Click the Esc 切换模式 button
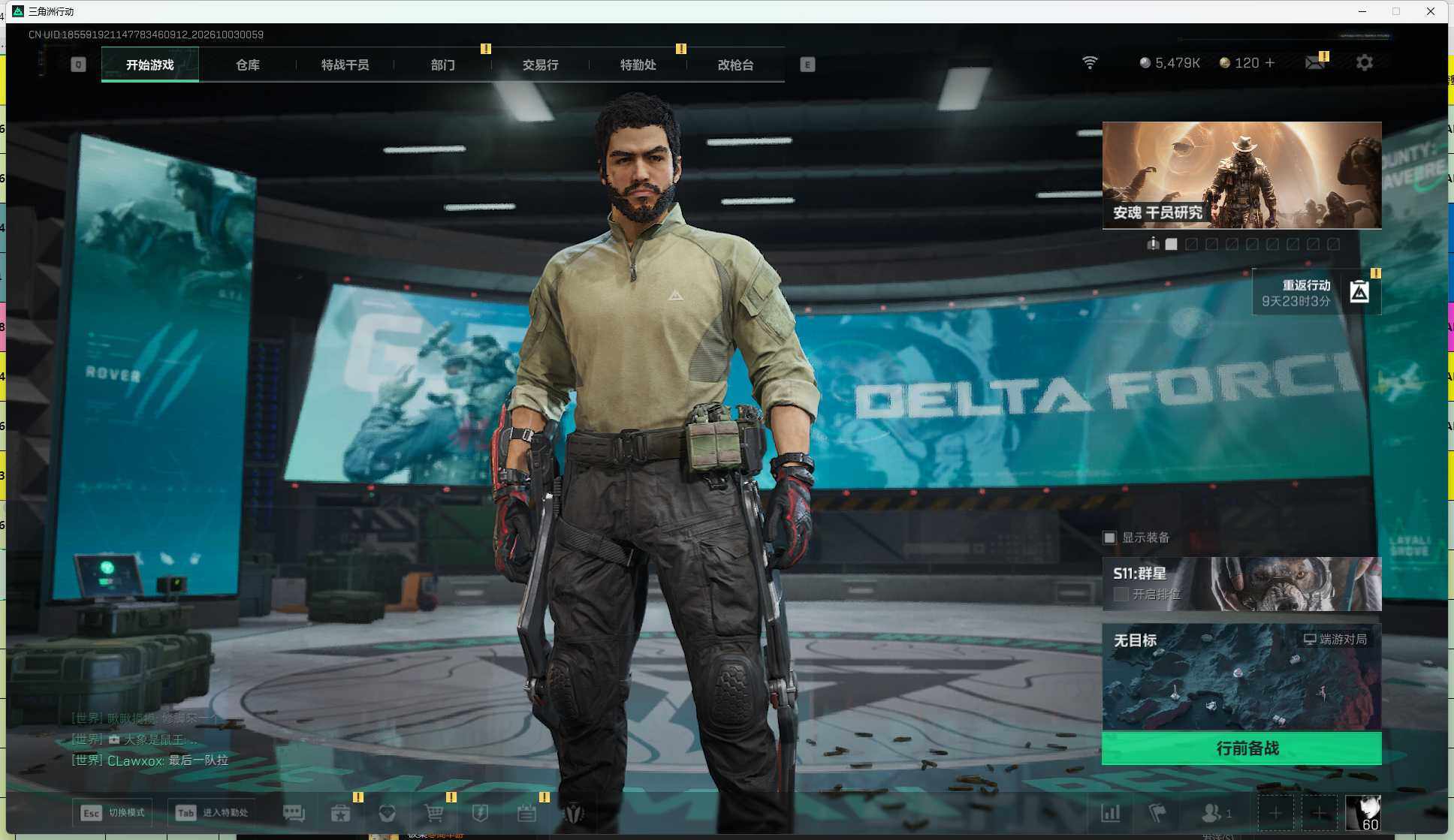This screenshot has width=1454, height=840. point(113,813)
